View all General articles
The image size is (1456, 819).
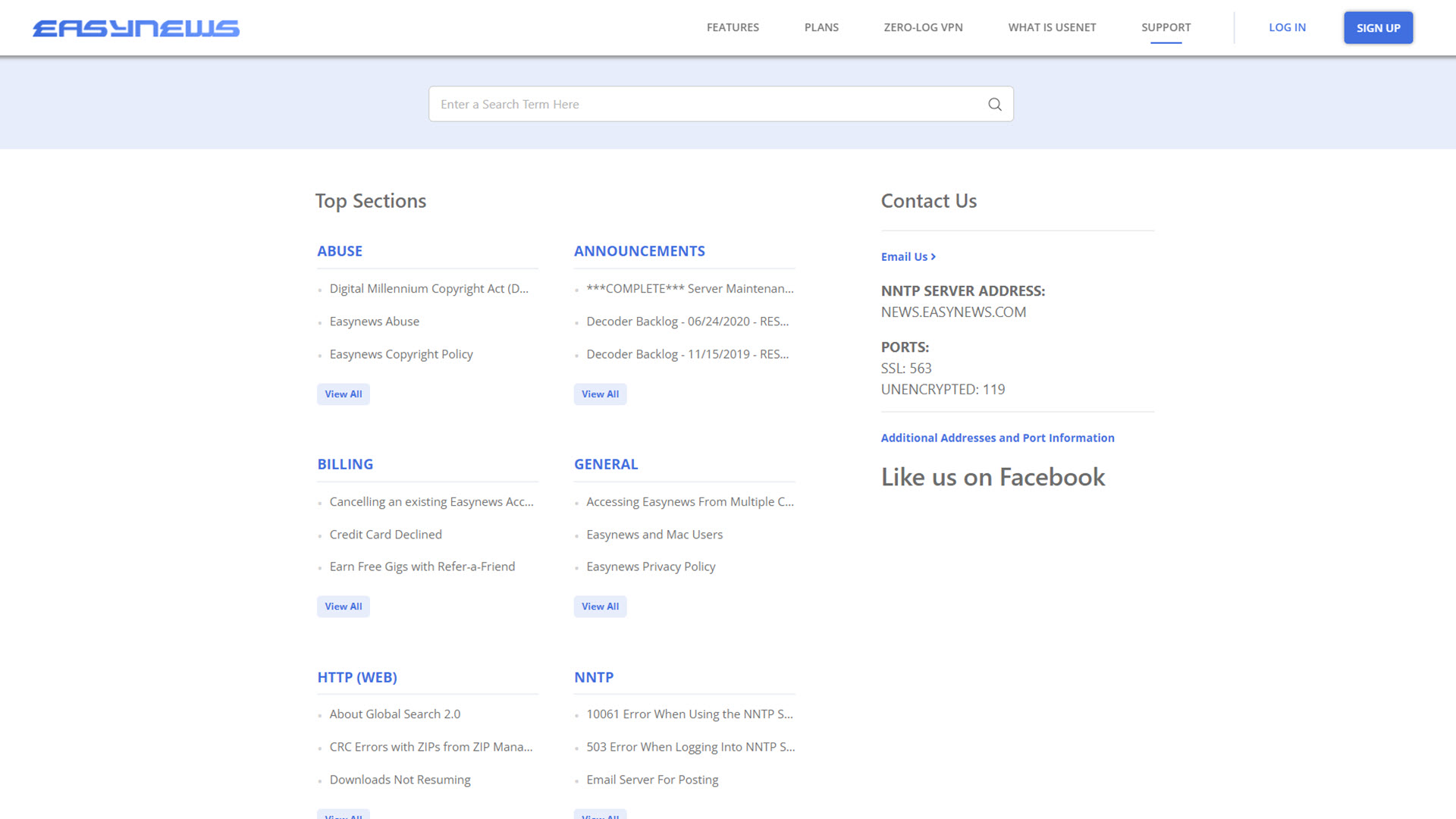click(601, 607)
